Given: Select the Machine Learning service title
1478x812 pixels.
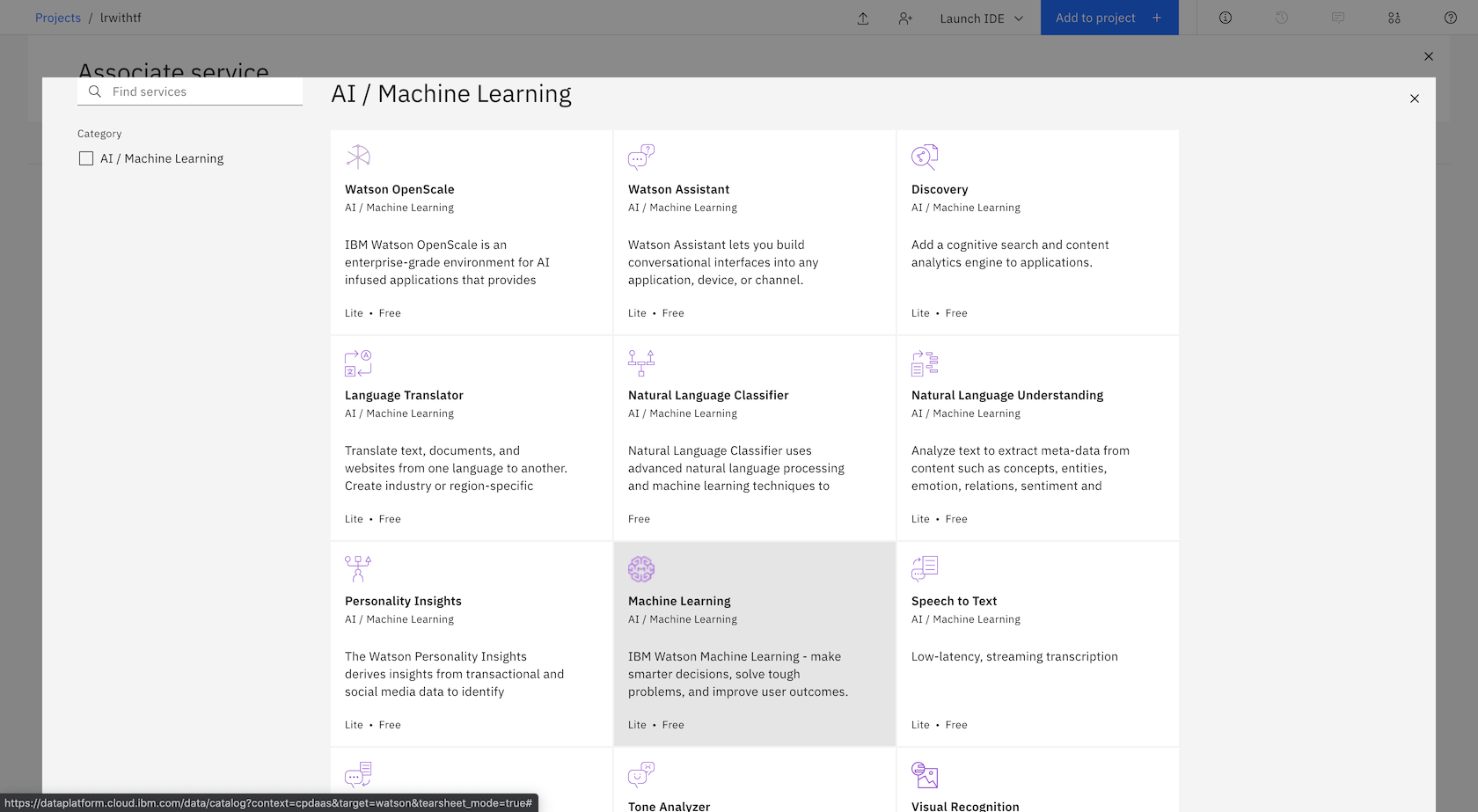Looking at the screenshot, I should click(x=679, y=601).
